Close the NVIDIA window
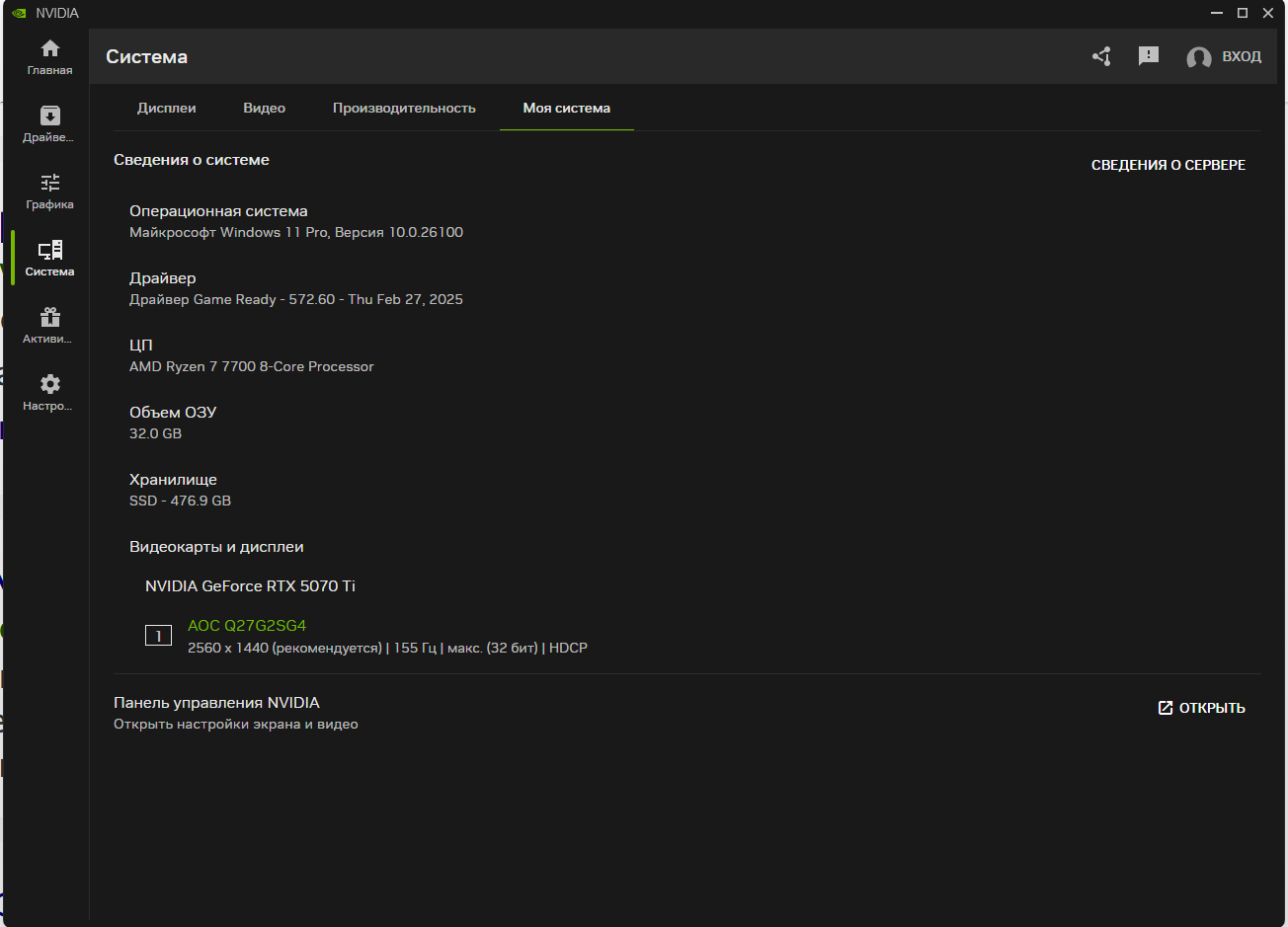Viewport: 1288px width, 927px height. tap(1268, 13)
